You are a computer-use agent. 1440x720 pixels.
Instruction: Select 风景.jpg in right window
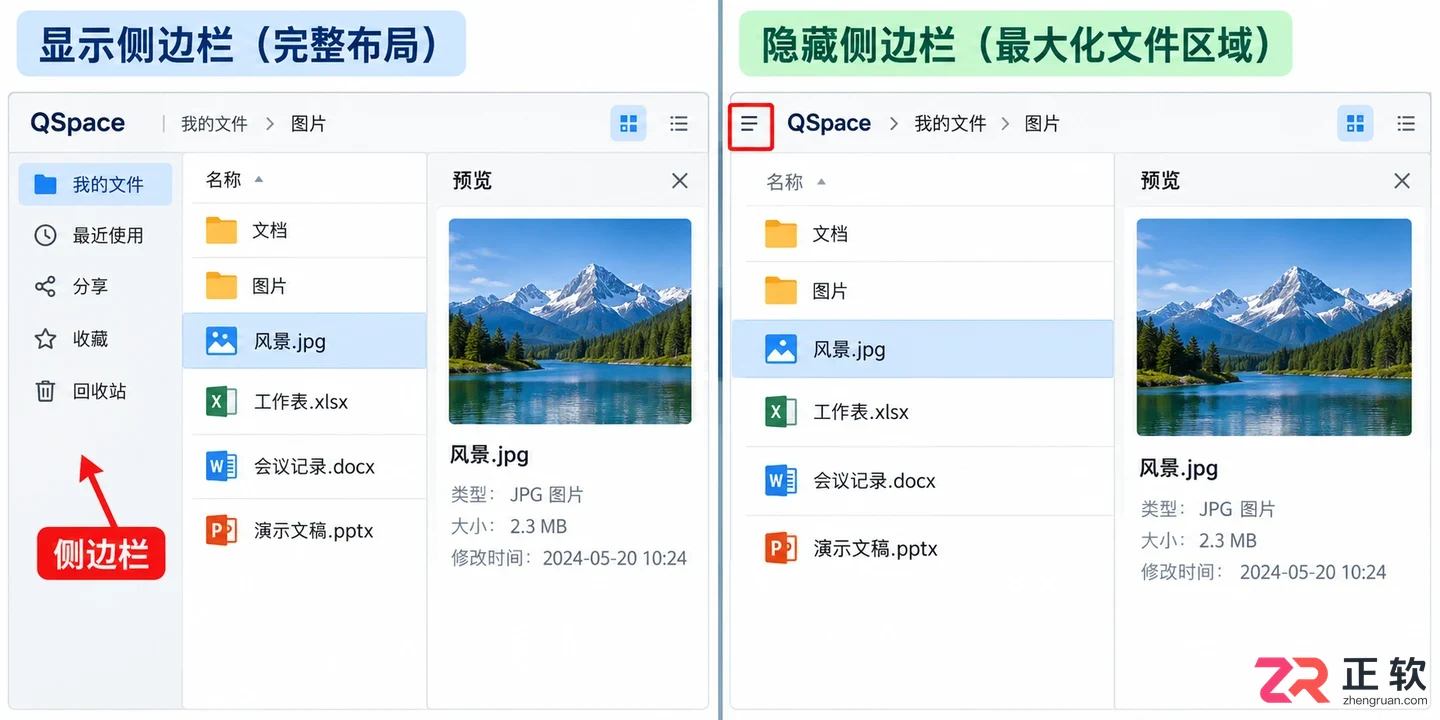point(923,349)
